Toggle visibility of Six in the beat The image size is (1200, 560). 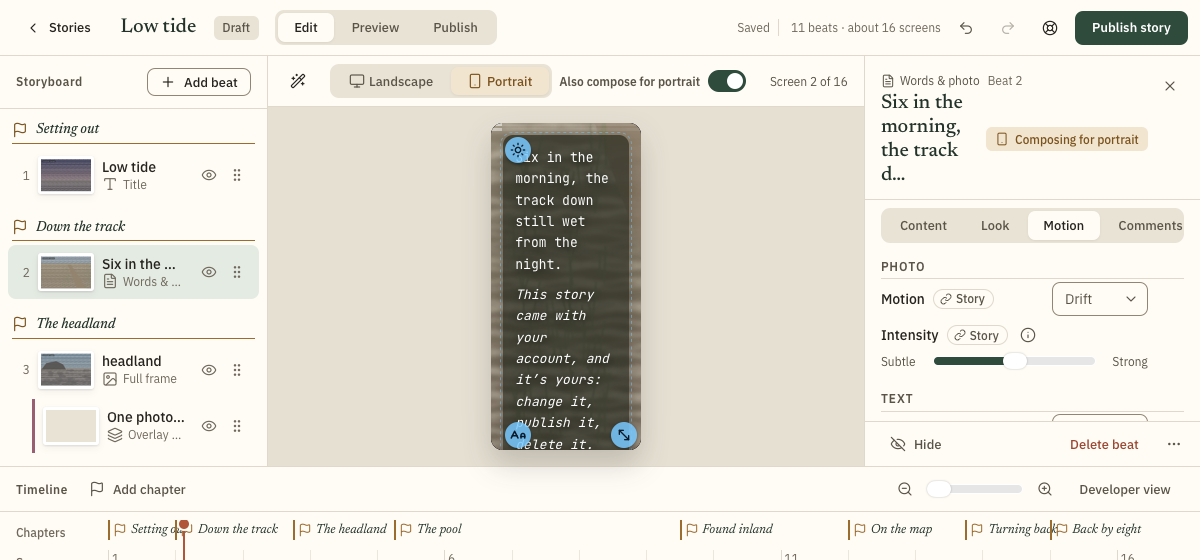click(x=209, y=272)
